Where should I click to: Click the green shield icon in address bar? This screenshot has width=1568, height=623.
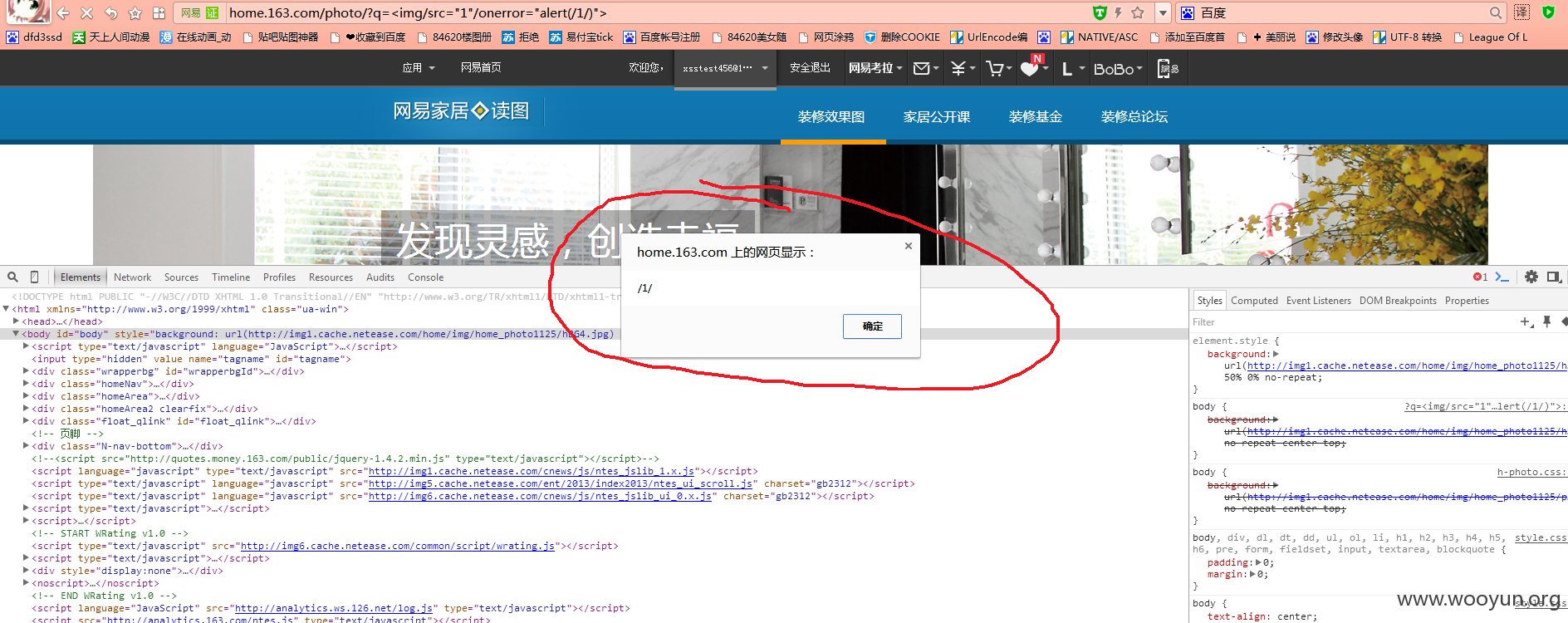coord(1100,12)
